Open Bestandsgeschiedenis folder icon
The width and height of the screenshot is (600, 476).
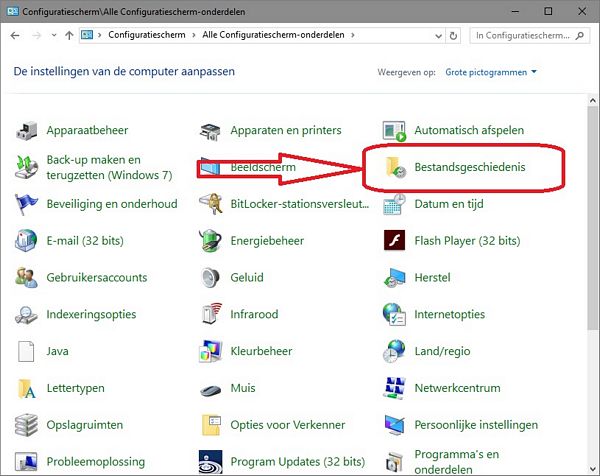click(x=395, y=167)
